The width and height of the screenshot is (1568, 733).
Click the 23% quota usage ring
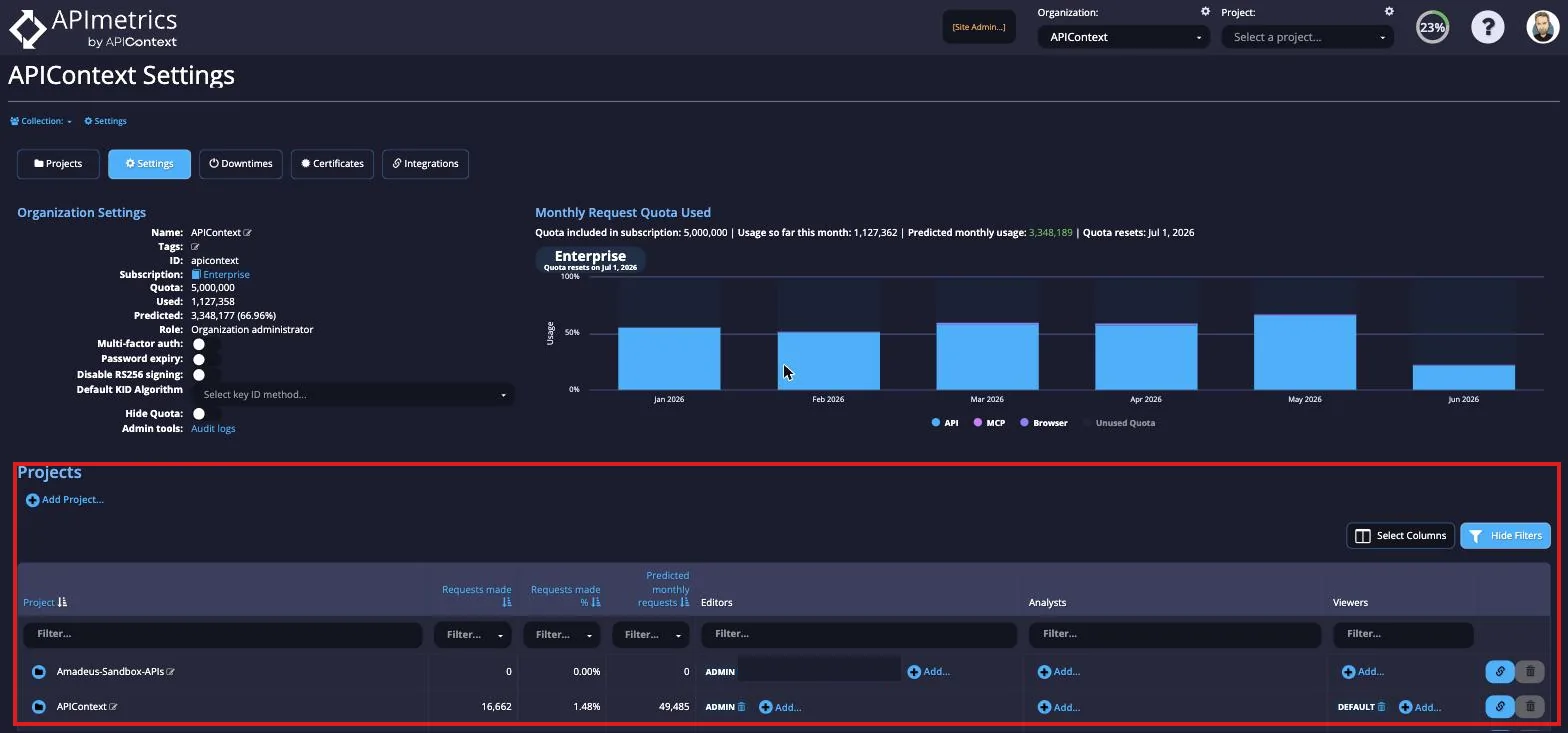coord(1432,27)
